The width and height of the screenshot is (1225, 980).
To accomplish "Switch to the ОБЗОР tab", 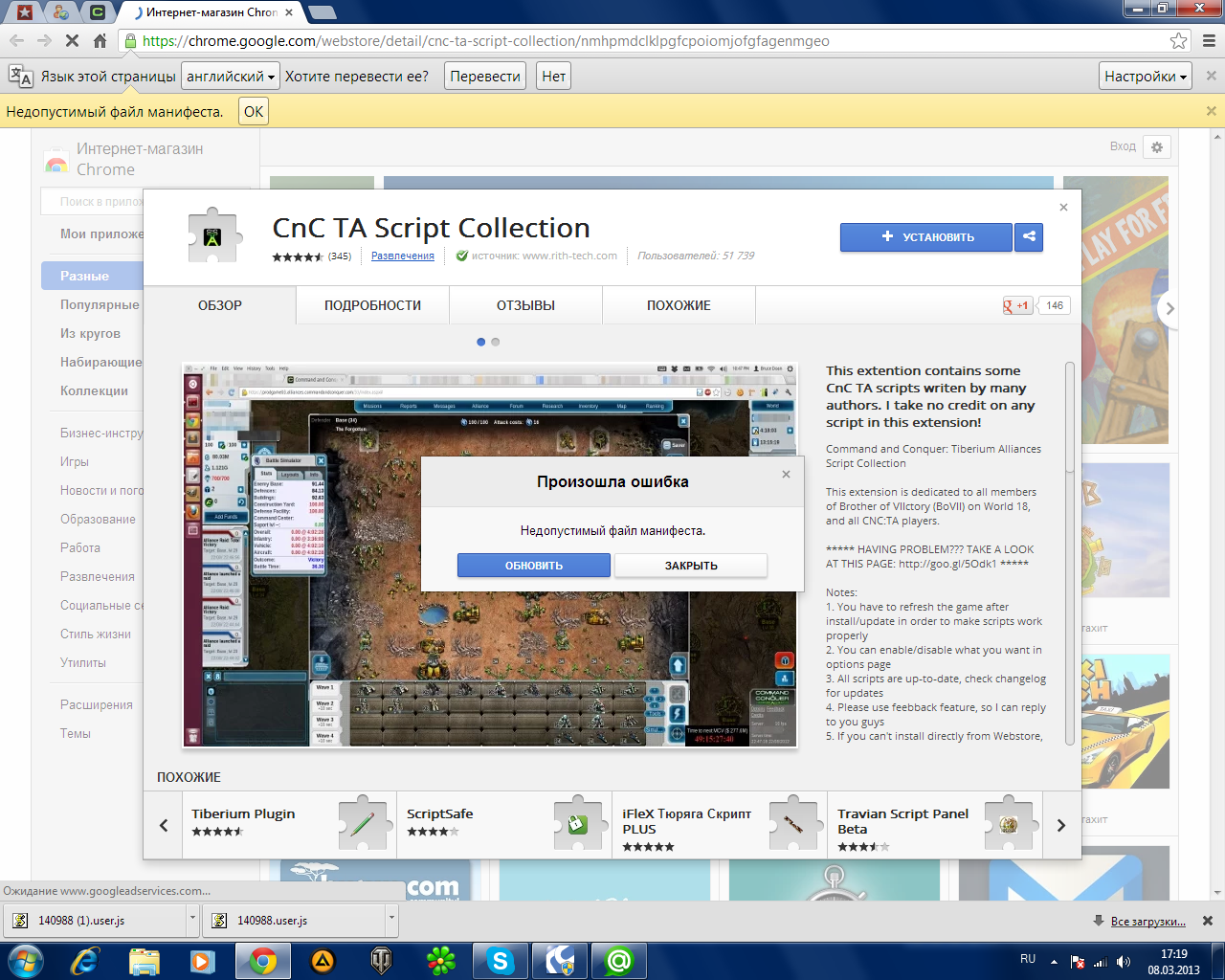I will pyautogui.click(x=220, y=305).
